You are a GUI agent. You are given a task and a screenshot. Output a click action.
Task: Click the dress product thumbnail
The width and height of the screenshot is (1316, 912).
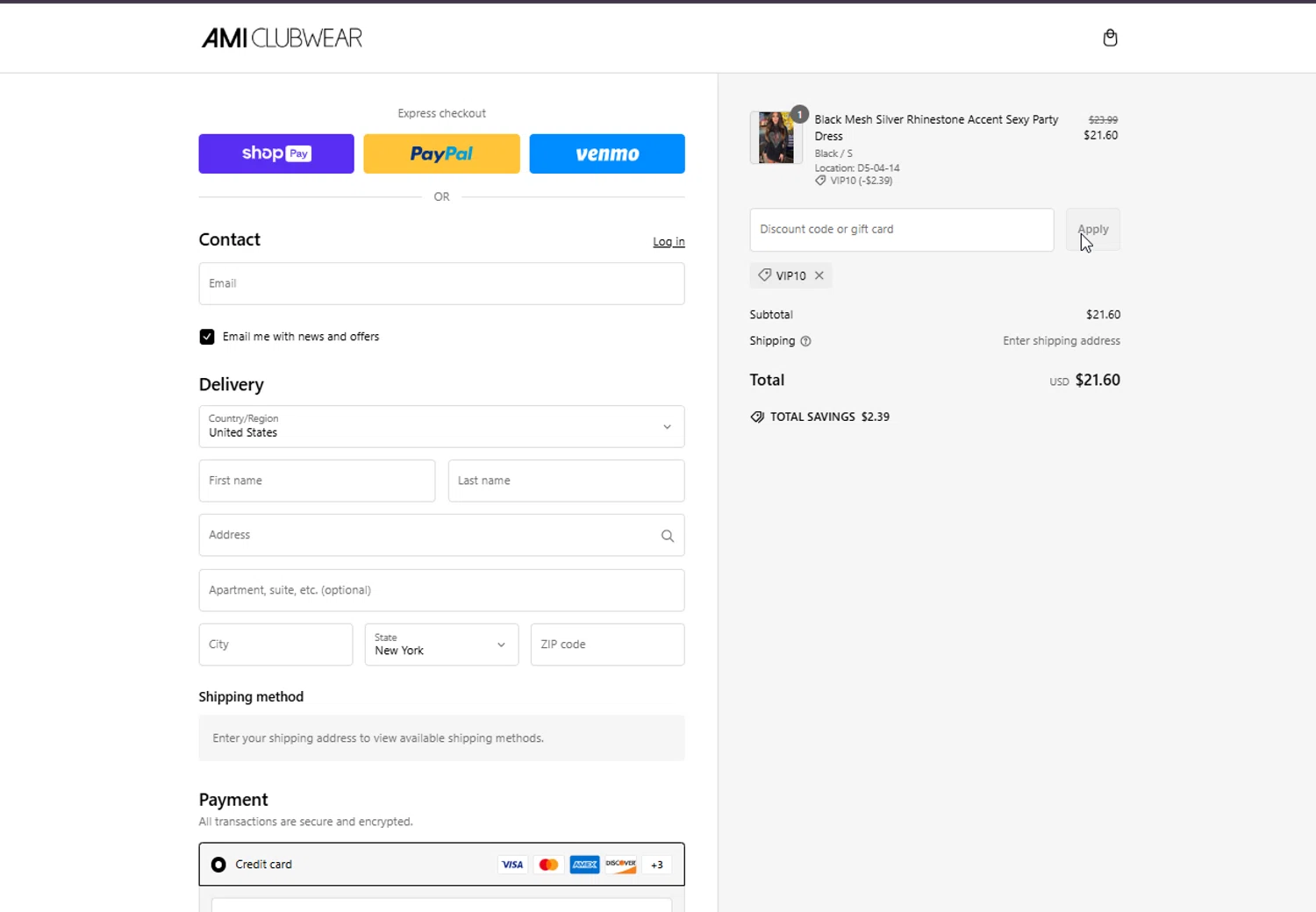776,138
